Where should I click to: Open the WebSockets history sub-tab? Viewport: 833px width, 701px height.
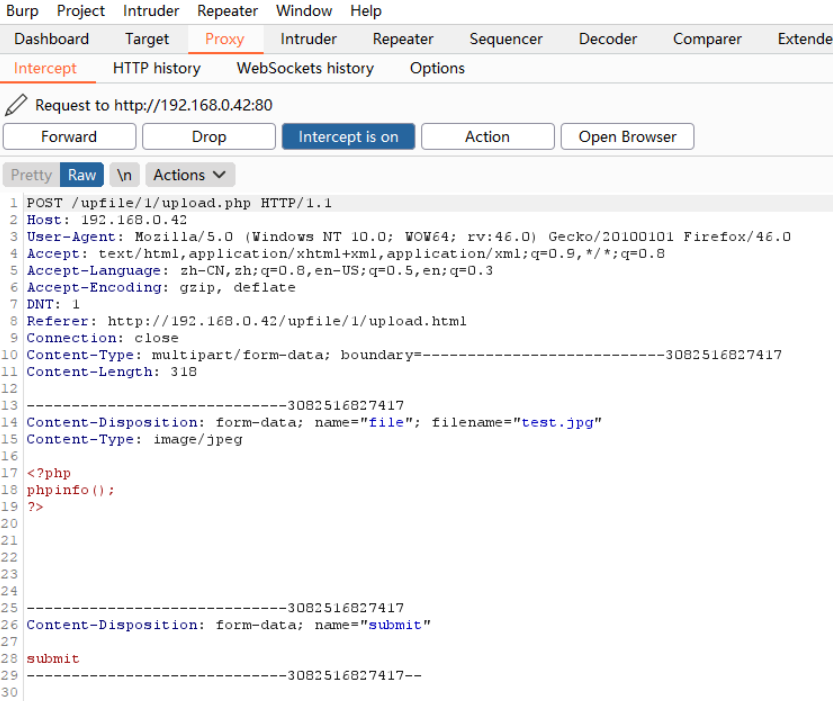tap(305, 69)
